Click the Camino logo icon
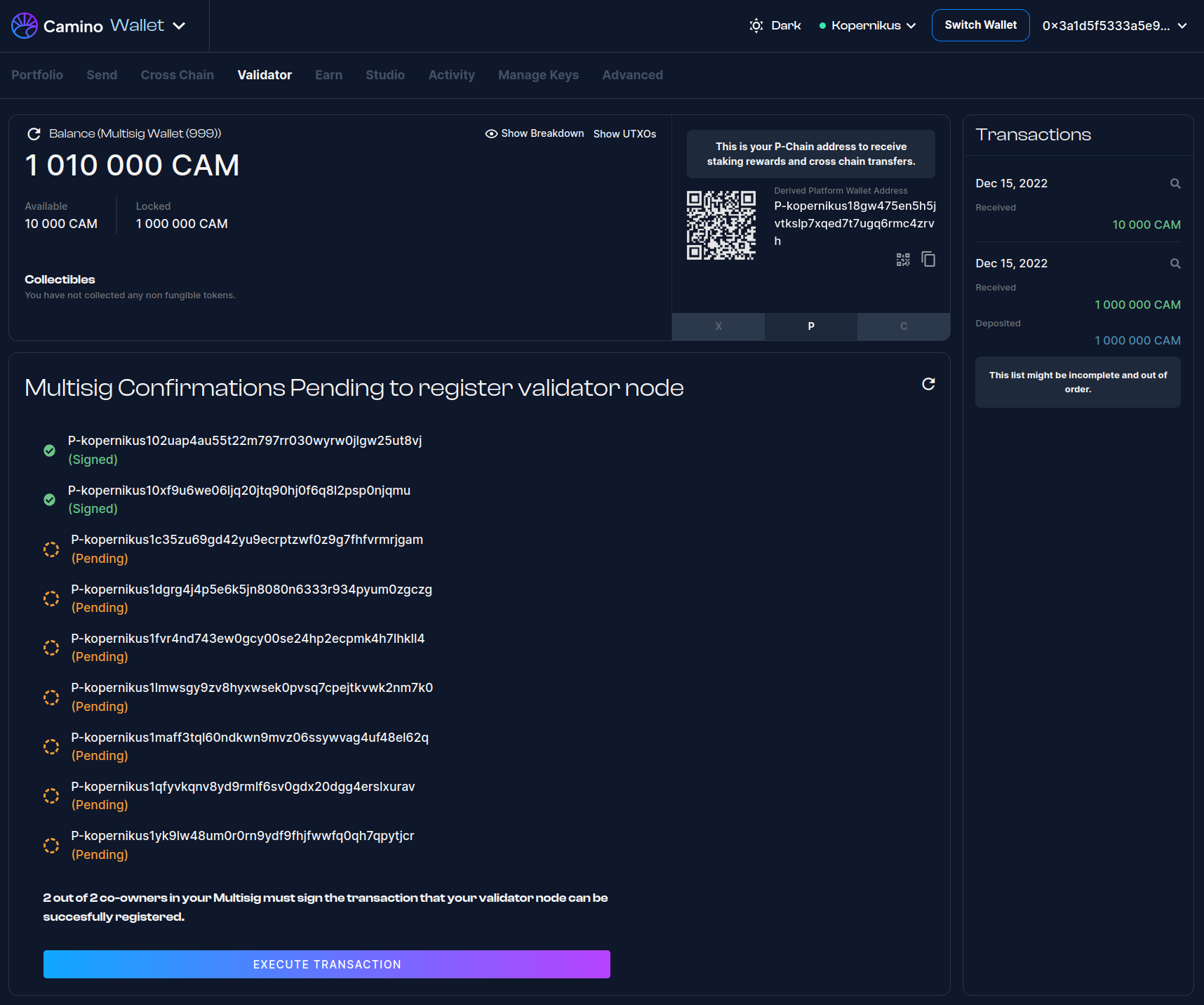 point(25,26)
